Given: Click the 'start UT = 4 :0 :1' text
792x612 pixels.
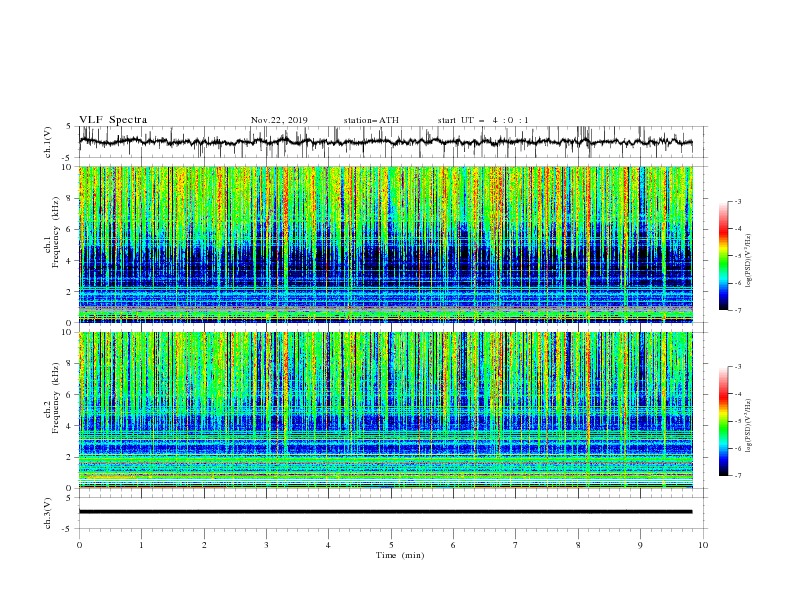Looking at the screenshot, I should click(483, 120).
